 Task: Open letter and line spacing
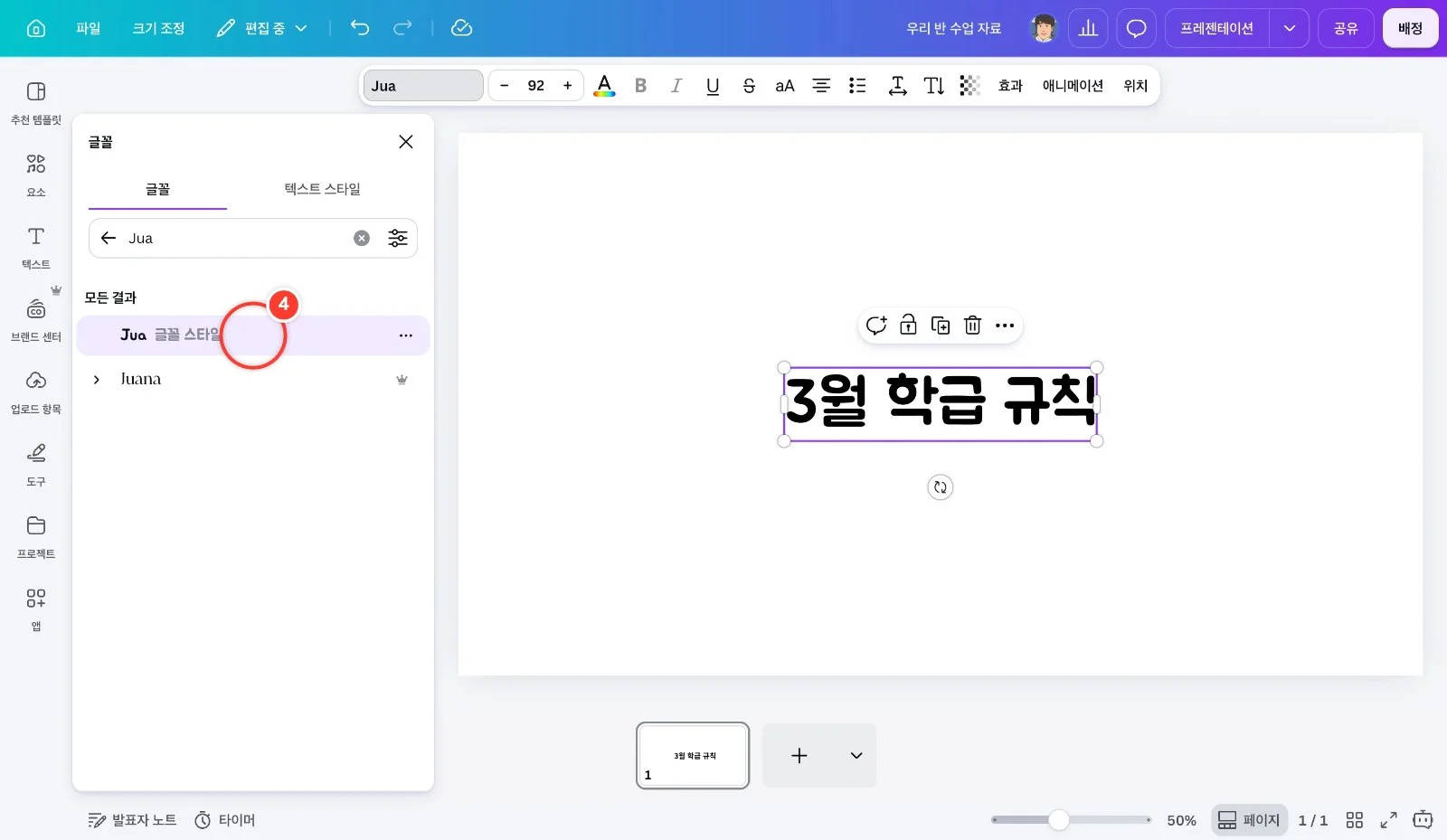897,86
